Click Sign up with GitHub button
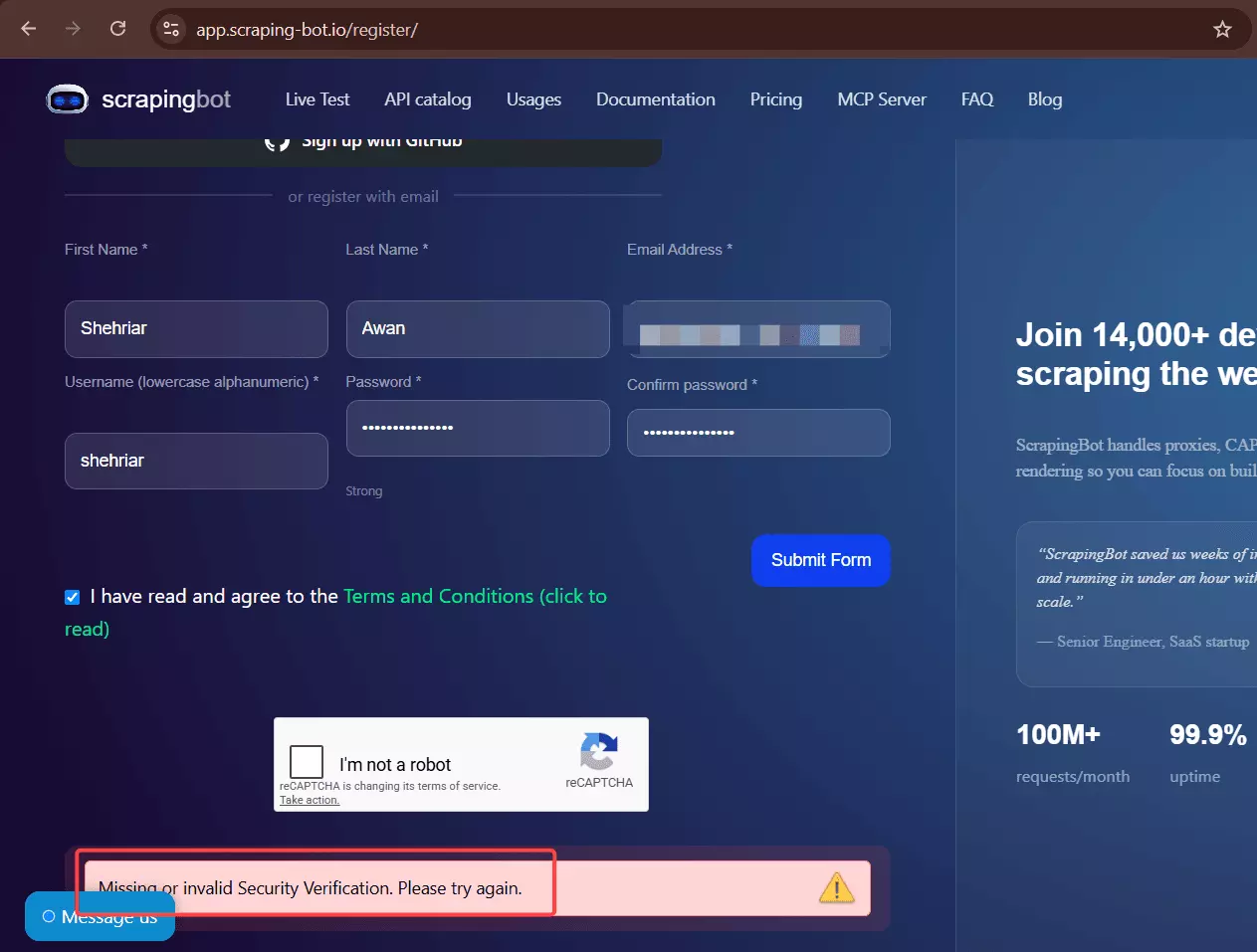1257x952 pixels. [x=363, y=151]
